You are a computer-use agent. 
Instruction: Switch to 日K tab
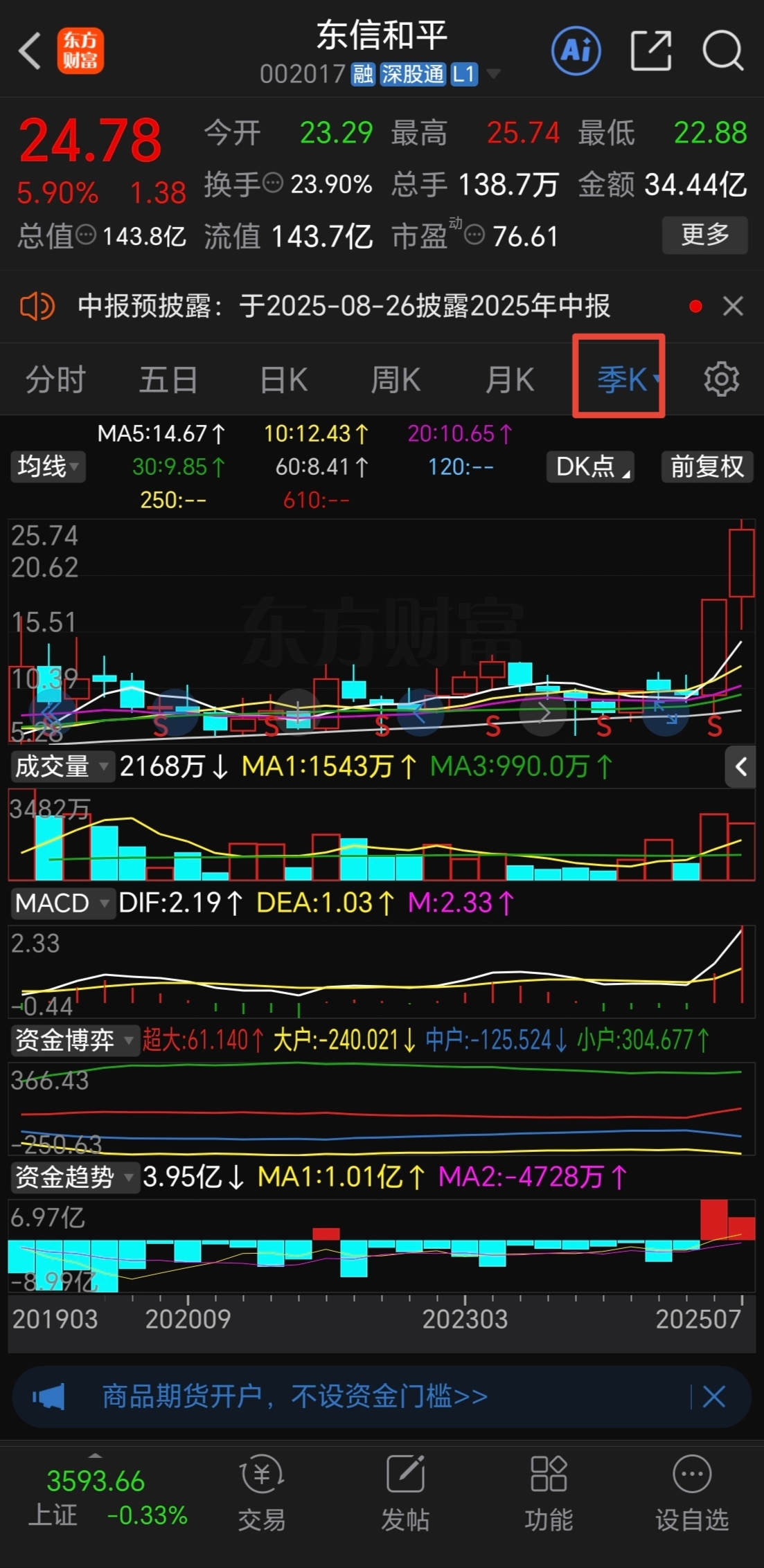[x=283, y=379]
